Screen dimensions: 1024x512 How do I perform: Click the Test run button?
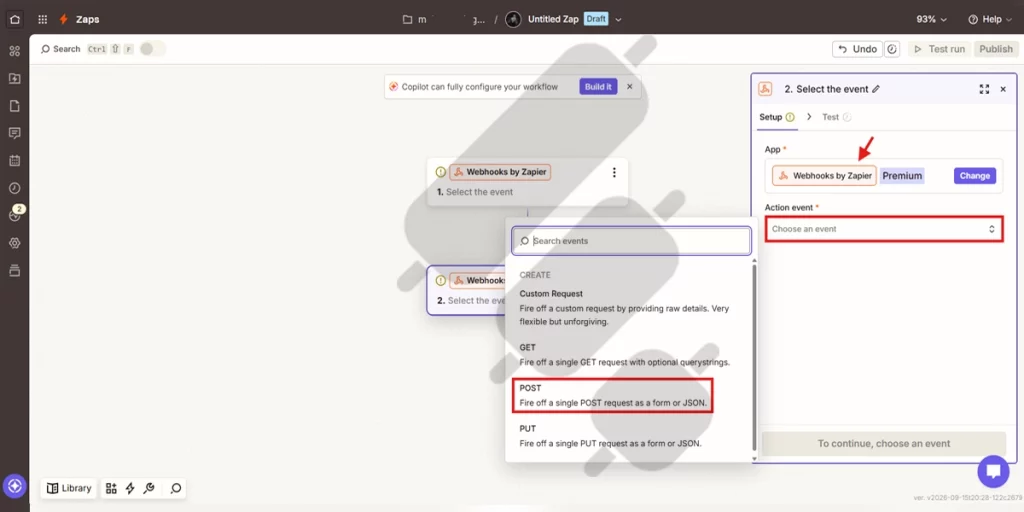tap(939, 49)
